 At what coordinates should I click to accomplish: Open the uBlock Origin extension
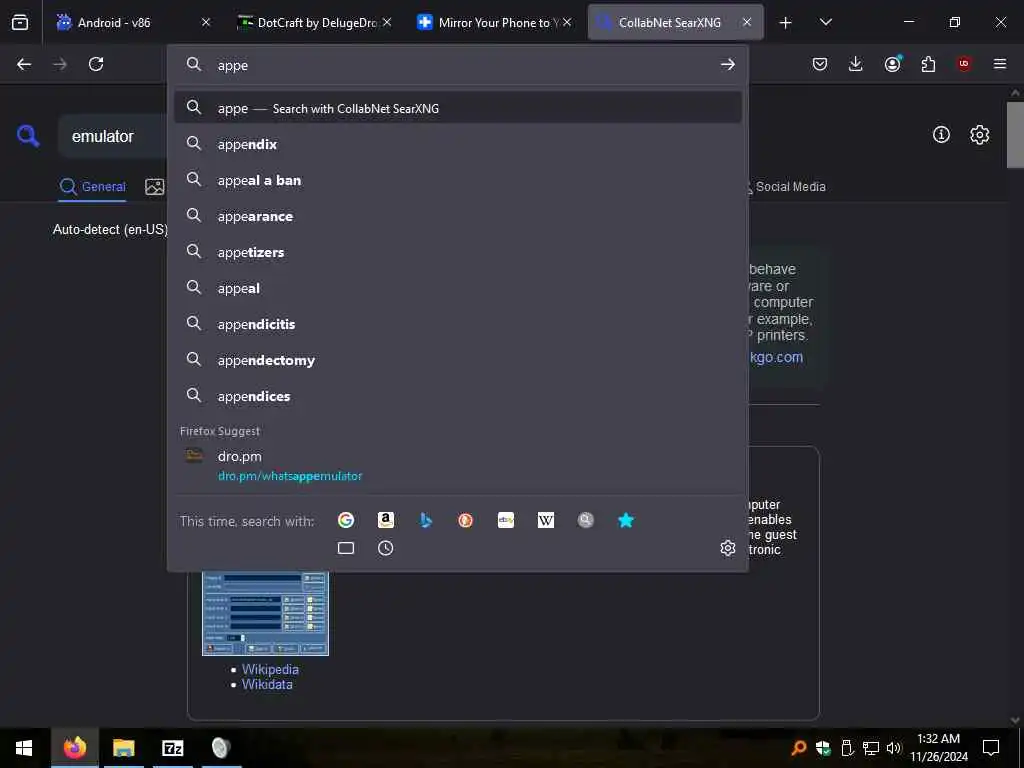963,63
